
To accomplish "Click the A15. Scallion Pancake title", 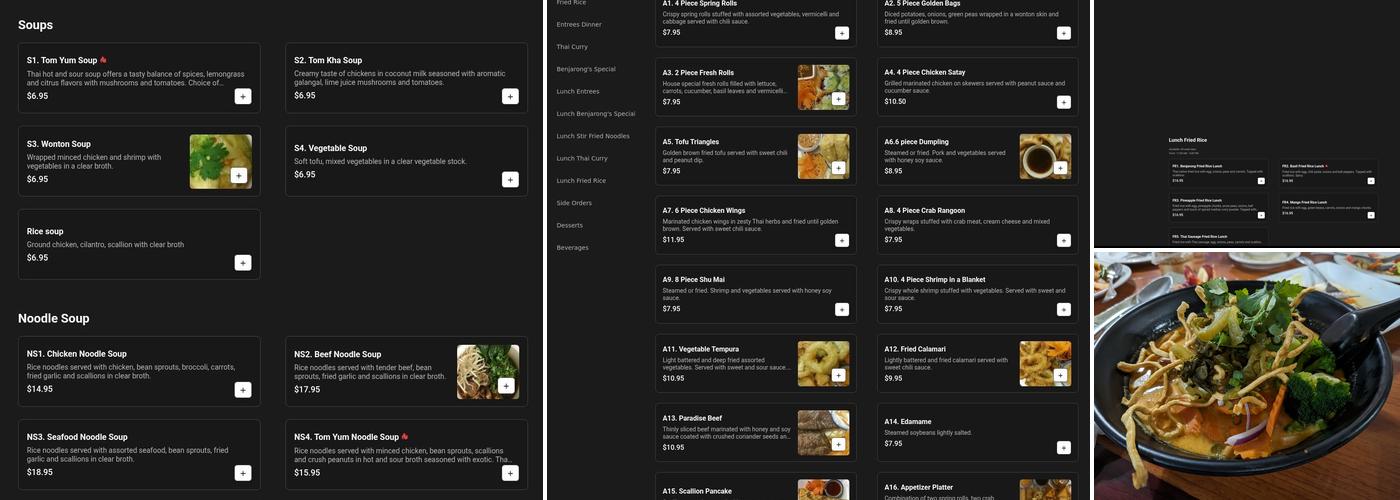I will click(x=697, y=491).
